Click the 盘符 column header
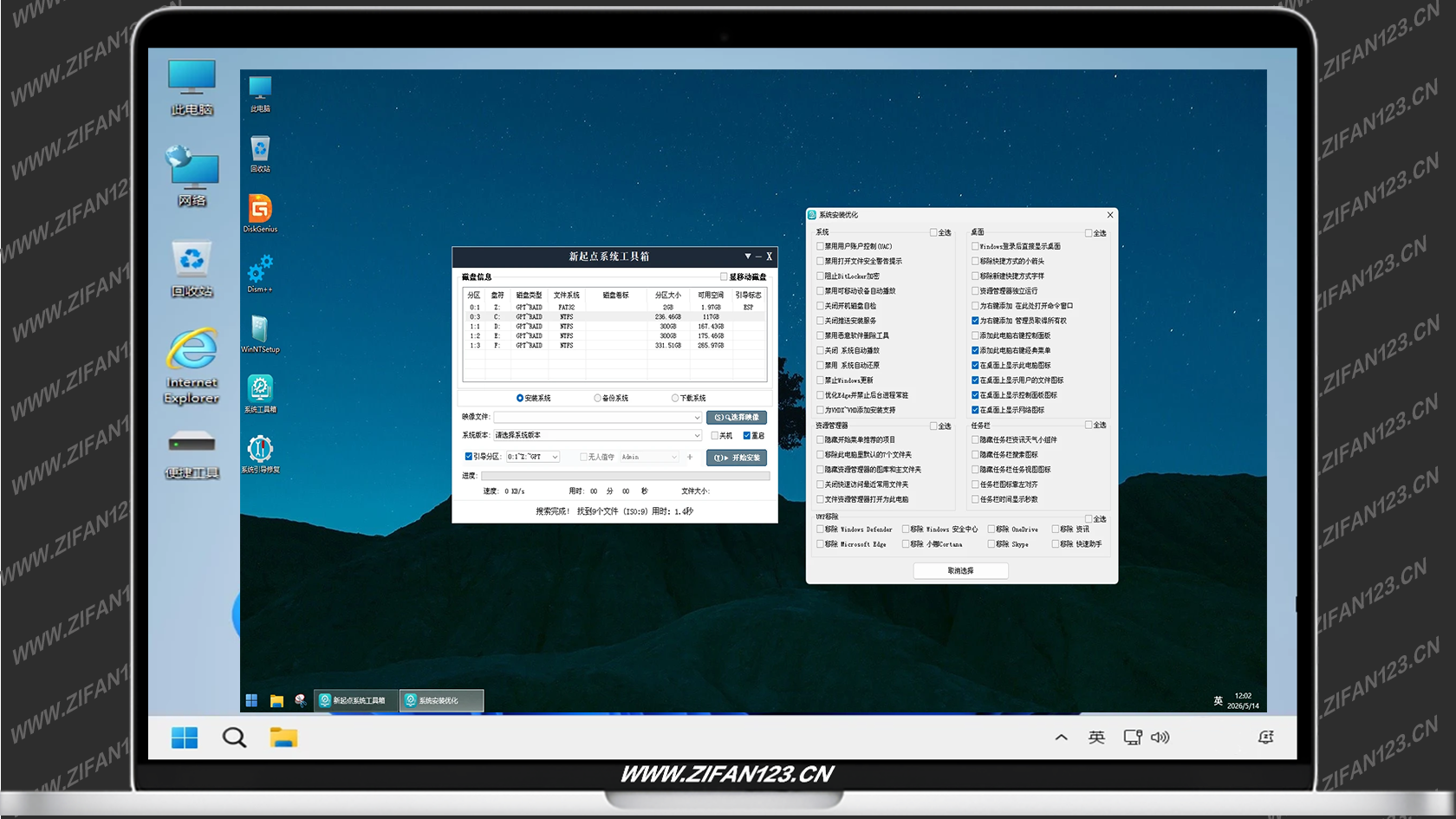Image resolution: width=1456 pixels, height=819 pixels. click(x=497, y=296)
